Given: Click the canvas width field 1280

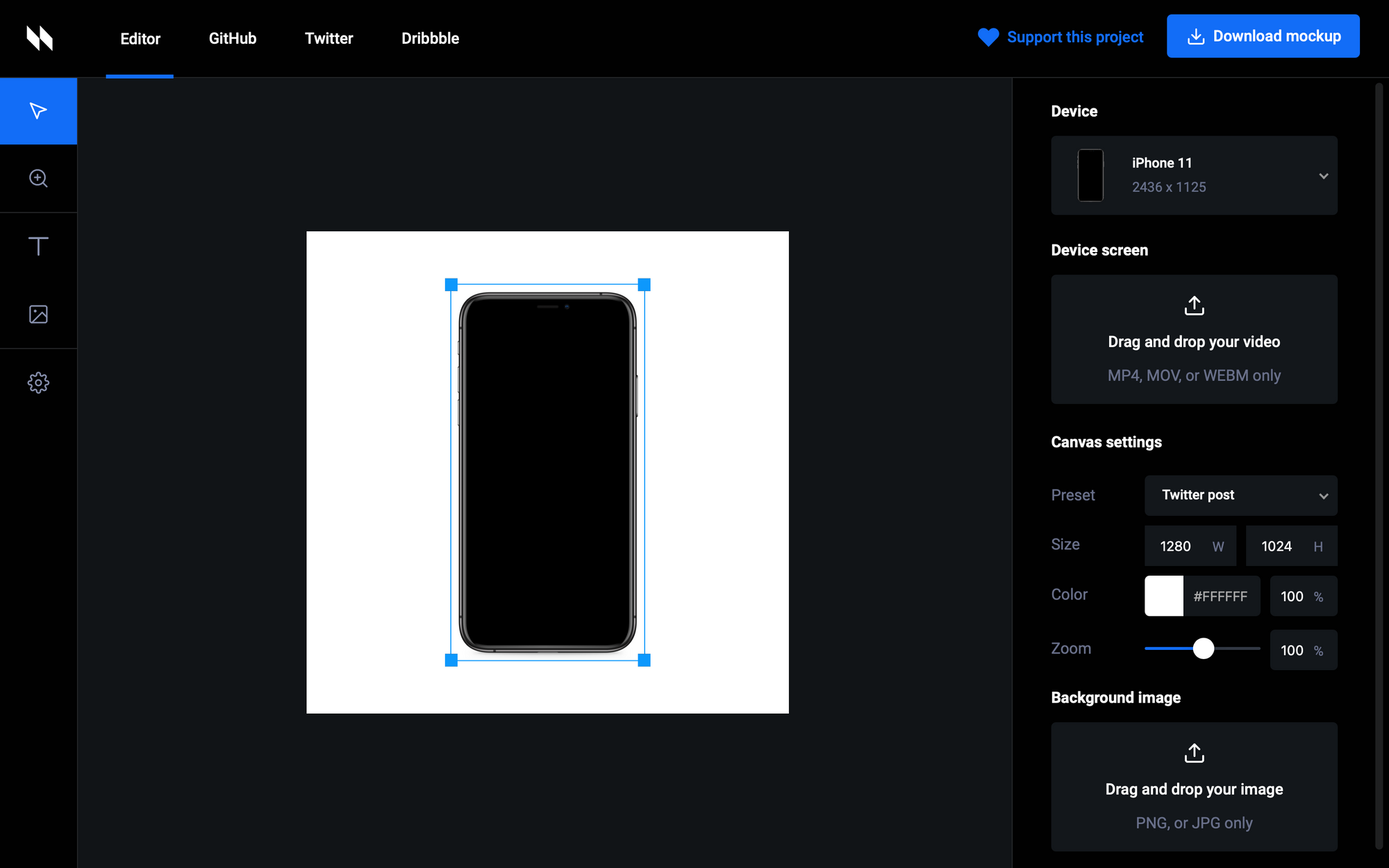Looking at the screenshot, I should (x=1176, y=546).
